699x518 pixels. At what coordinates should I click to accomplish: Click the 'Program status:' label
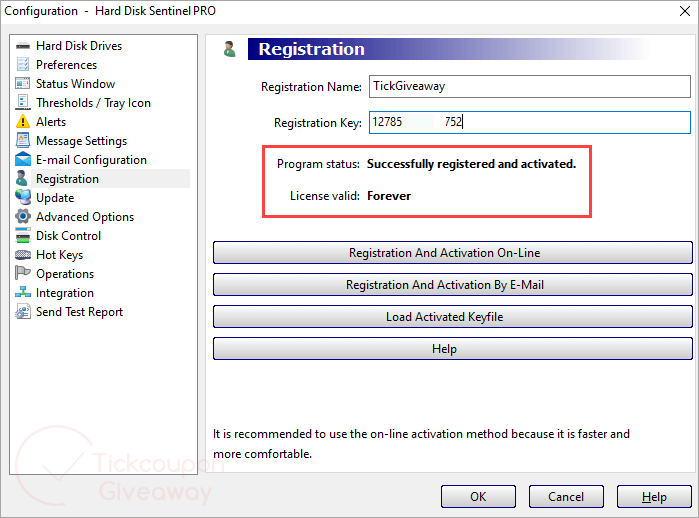tap(318, 164)
